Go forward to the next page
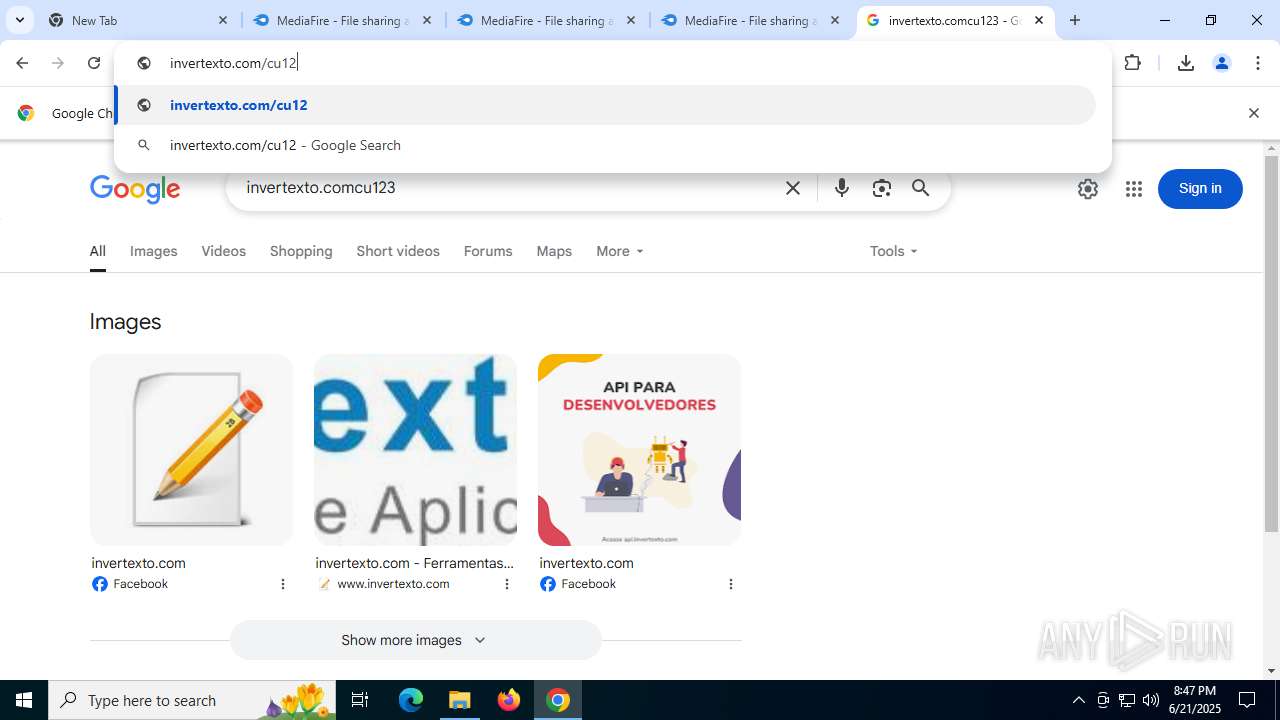The image size is (1280, 720). (x=58, y=63)
